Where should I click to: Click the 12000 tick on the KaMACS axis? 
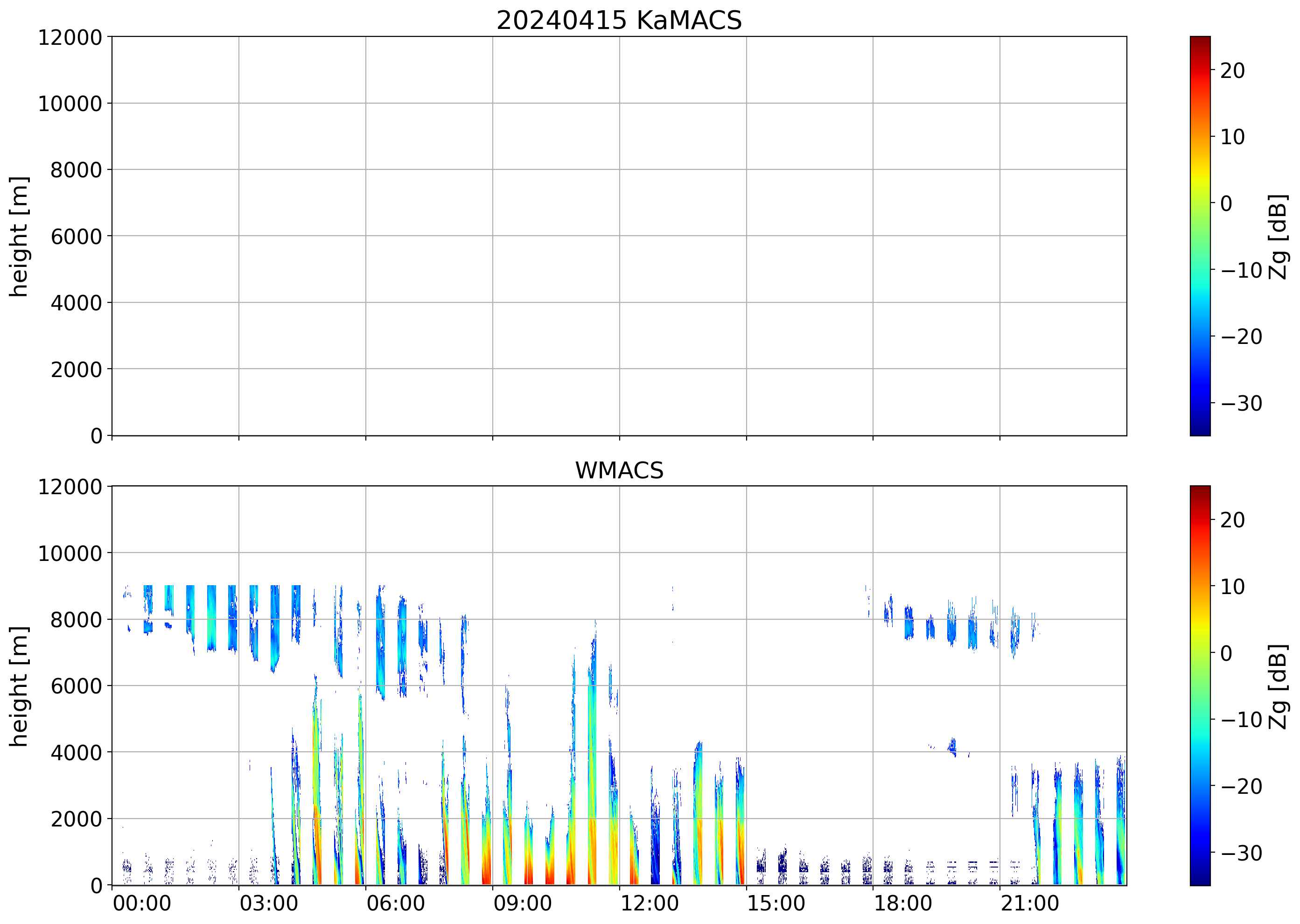coord(70,37)
